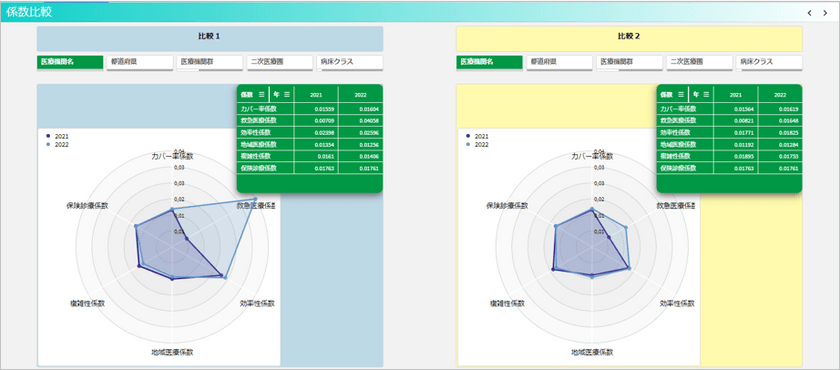Open the 二次医療圏 filter under 比較2
Image resolution: width=840 pixels, height=370 pixels.
(699, 62)
